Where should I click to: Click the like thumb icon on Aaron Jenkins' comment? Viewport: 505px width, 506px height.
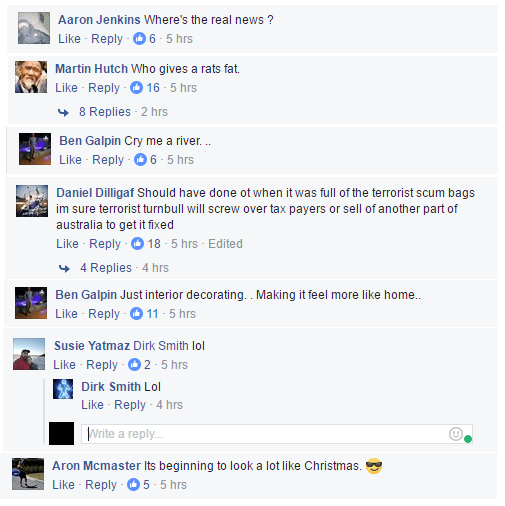click(x=139, y=39)
